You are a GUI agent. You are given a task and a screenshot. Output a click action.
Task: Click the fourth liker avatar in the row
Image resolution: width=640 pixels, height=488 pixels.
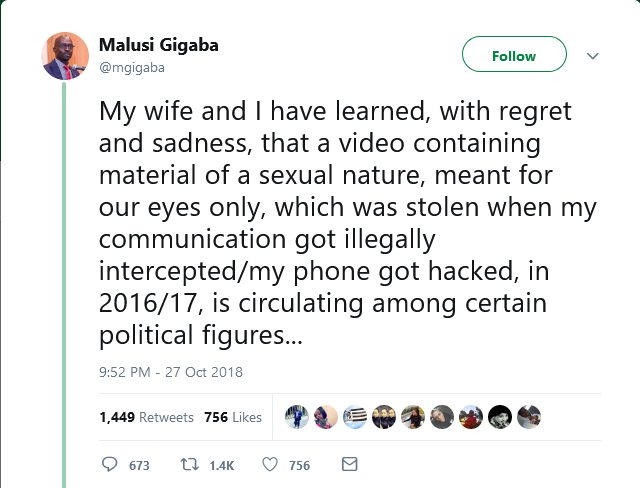pyautogui.click(x=384, y=417)
